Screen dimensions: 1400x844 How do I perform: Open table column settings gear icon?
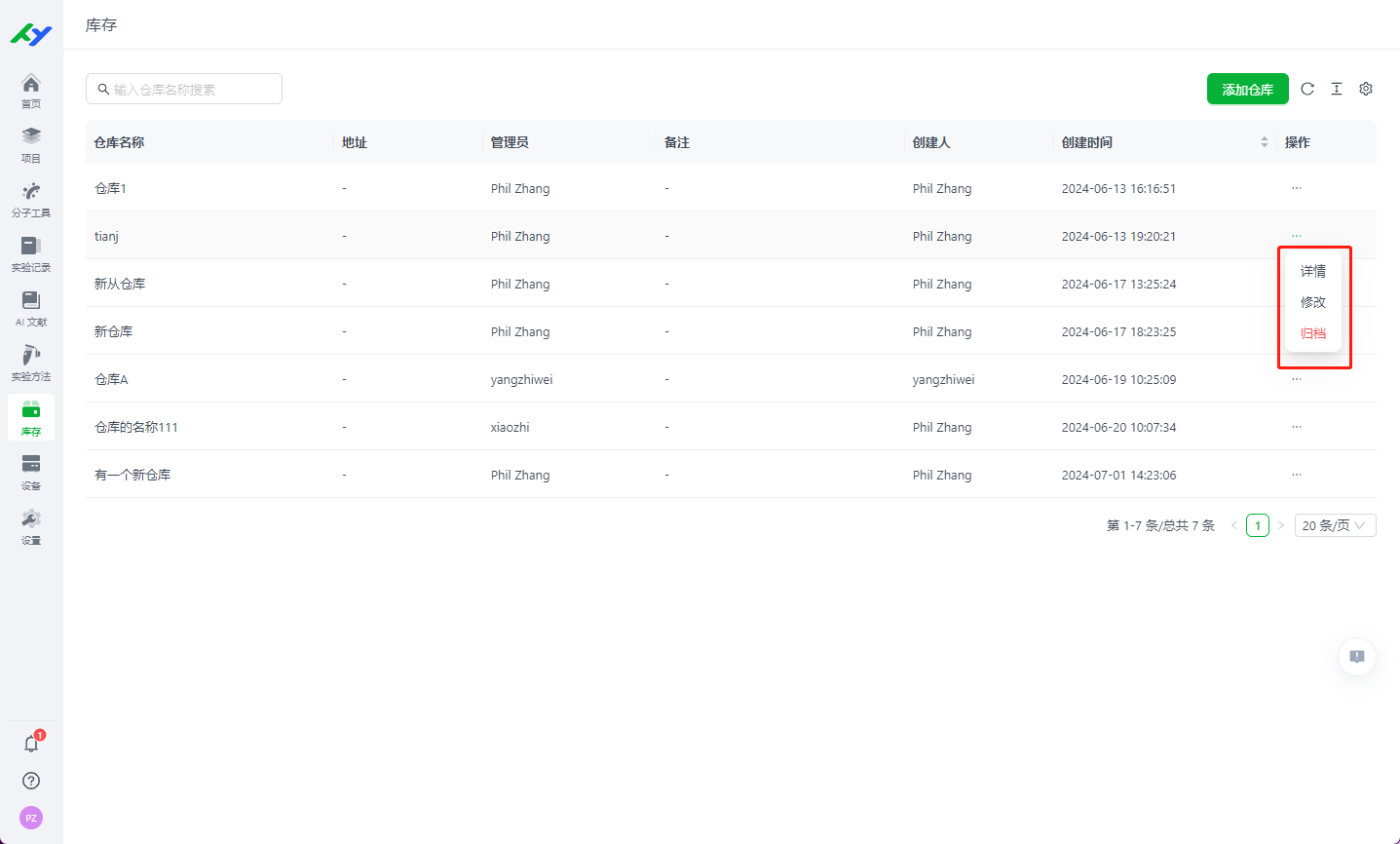[1366, 89]
